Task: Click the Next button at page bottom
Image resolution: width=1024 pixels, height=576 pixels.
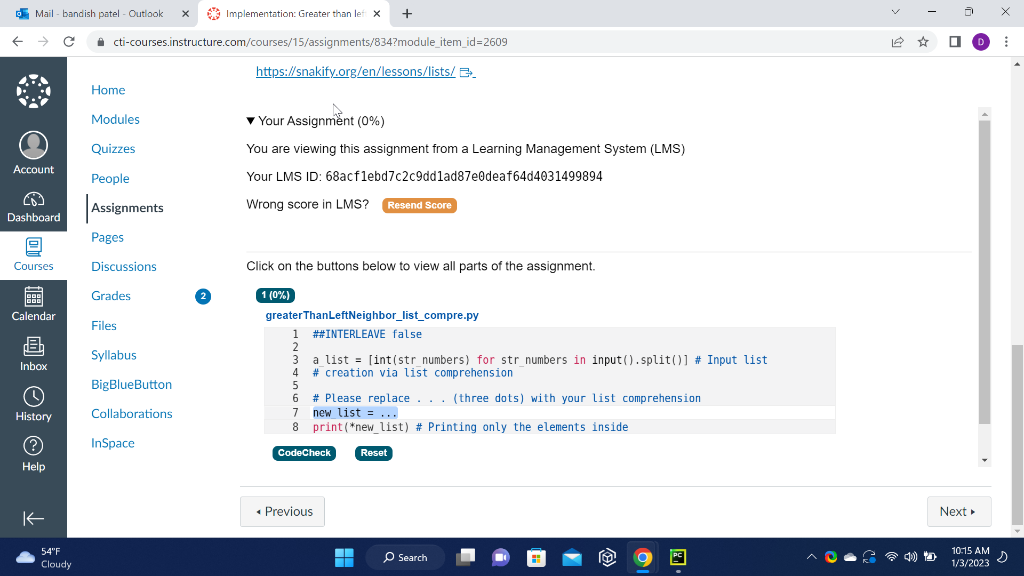Action: point(958,511)
